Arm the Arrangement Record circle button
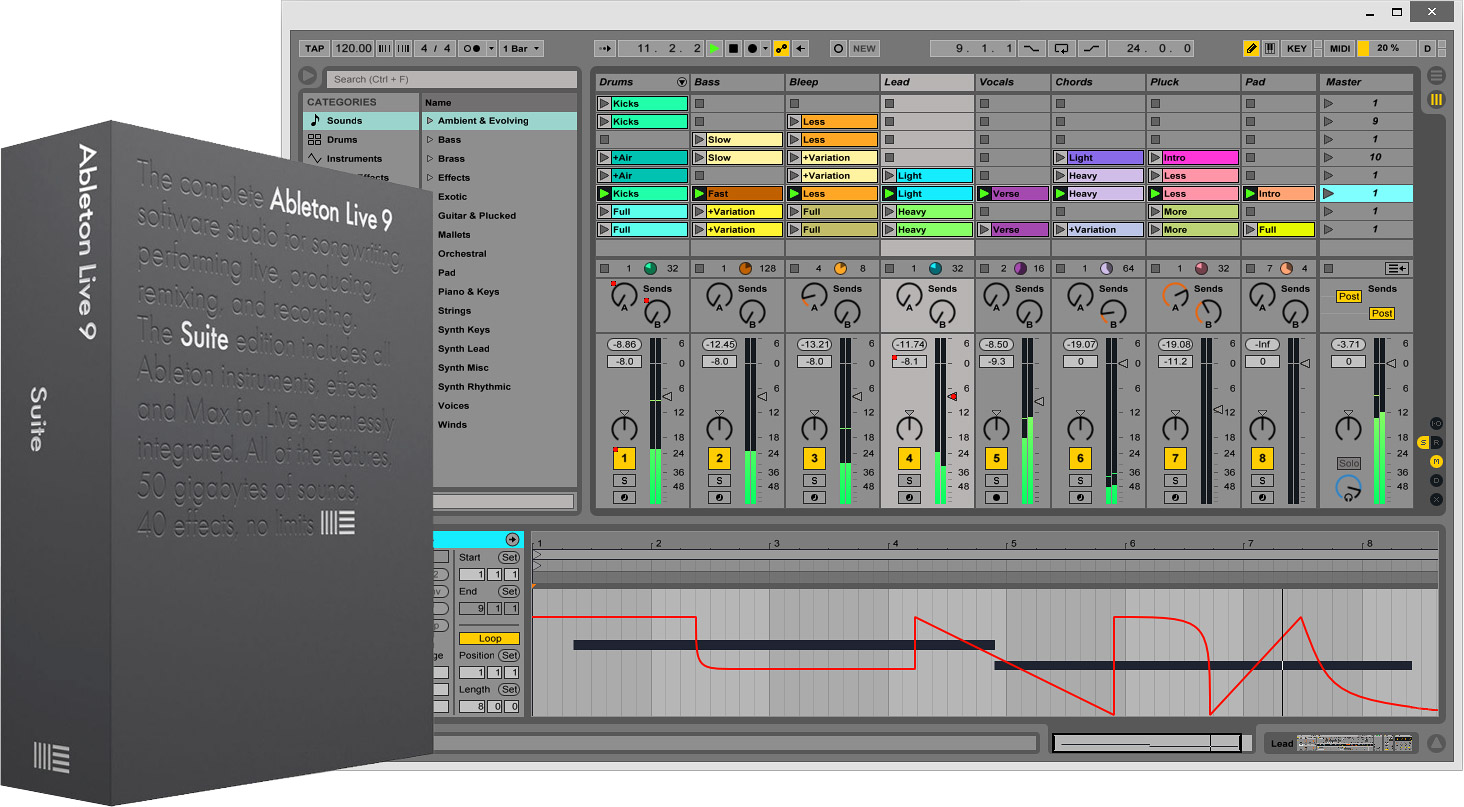1464x807 pixels. [x=751, y=48]
